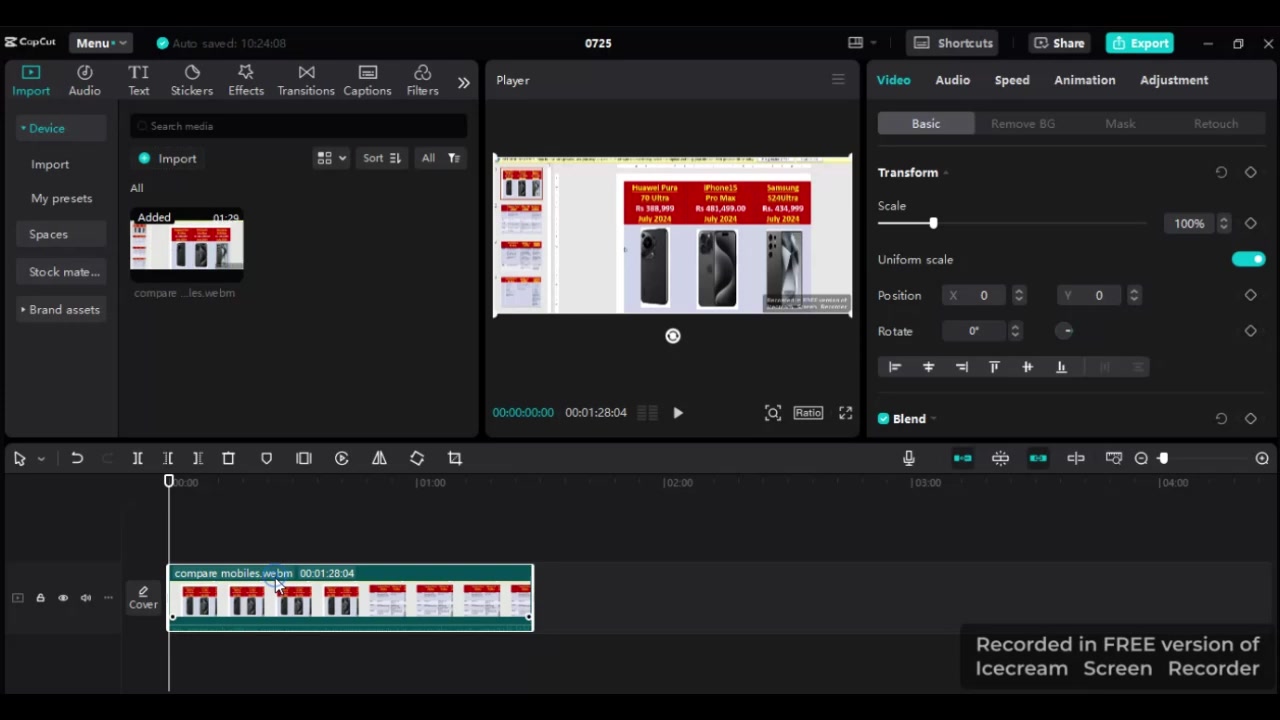
Task: Adjust the Scale slider handle
Action: pyautogui.click(x=933, y=223)
